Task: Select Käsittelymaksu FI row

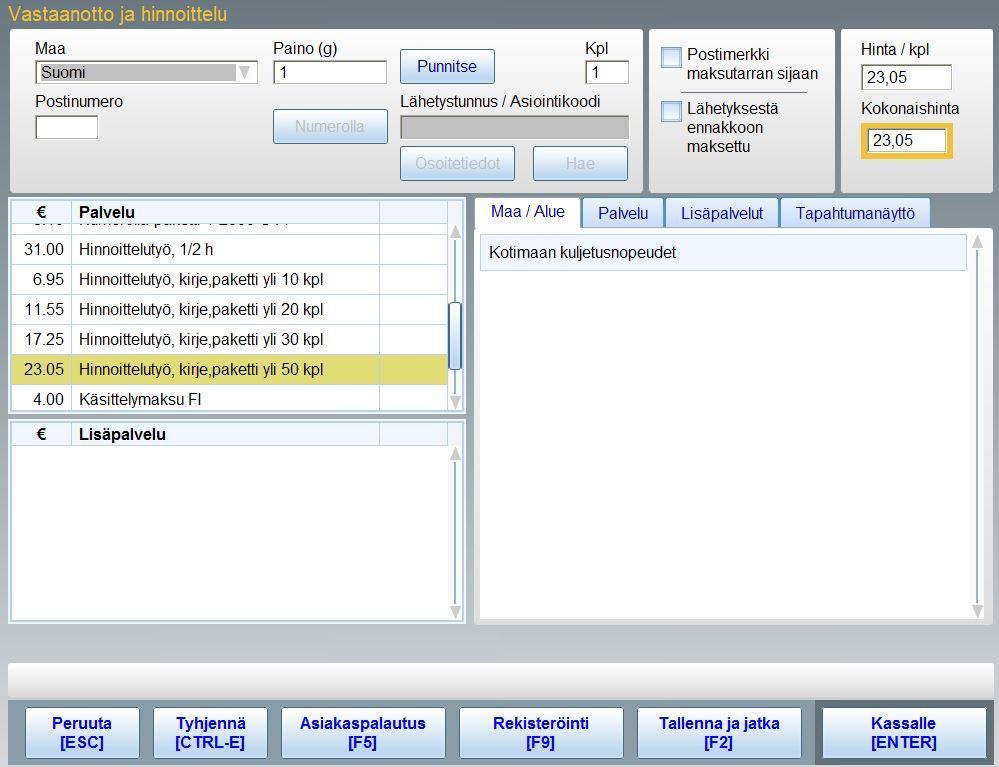Action: [229, 399]
